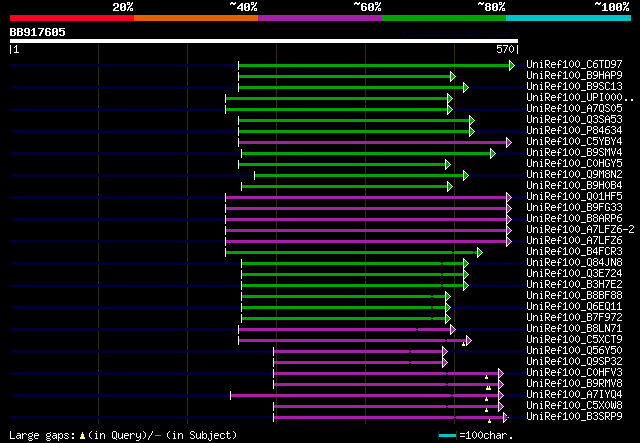The image size is (640, 443).
Task: Click the arrowhead of the UniRef100_A7IYQ4 hit
Action: 501,396
